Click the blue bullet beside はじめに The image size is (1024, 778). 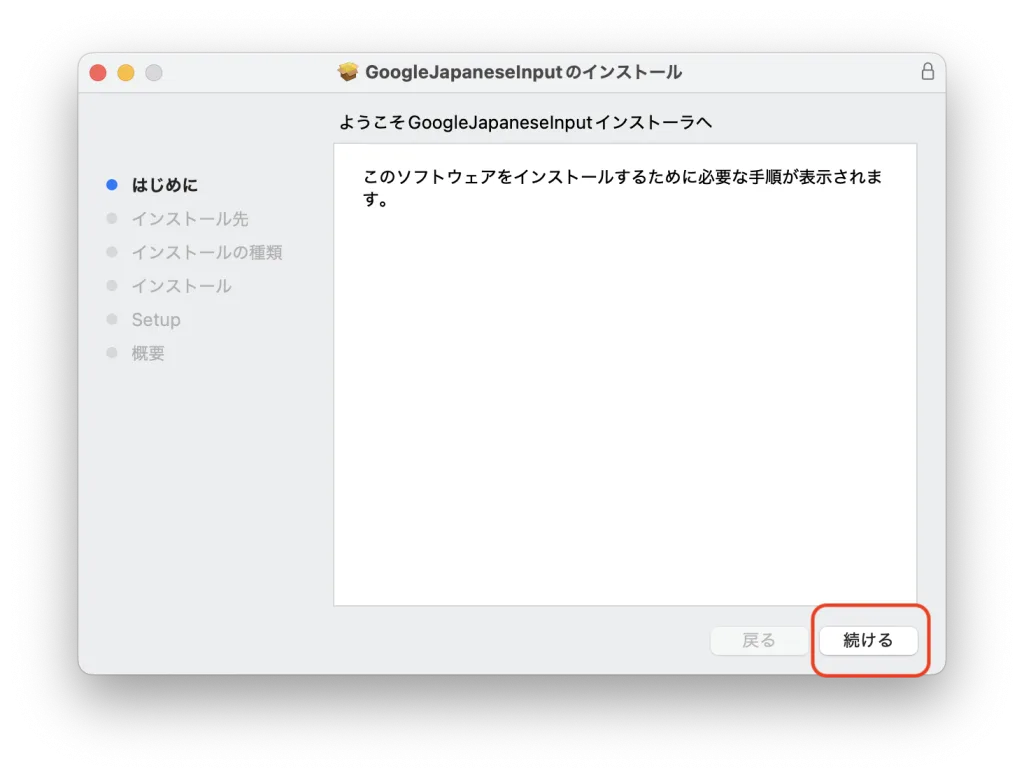point(112,185)
